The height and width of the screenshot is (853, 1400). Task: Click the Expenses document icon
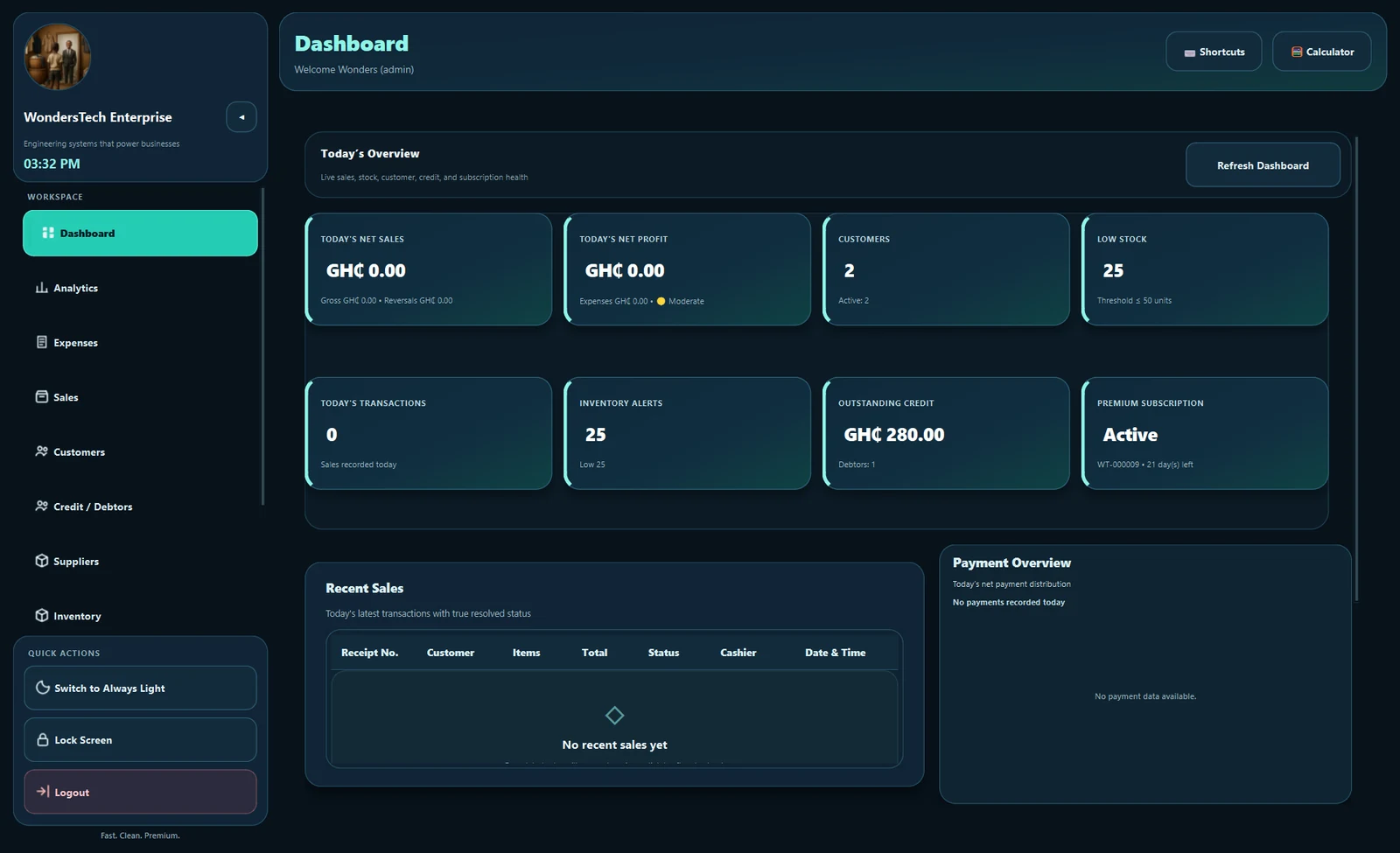41,342
